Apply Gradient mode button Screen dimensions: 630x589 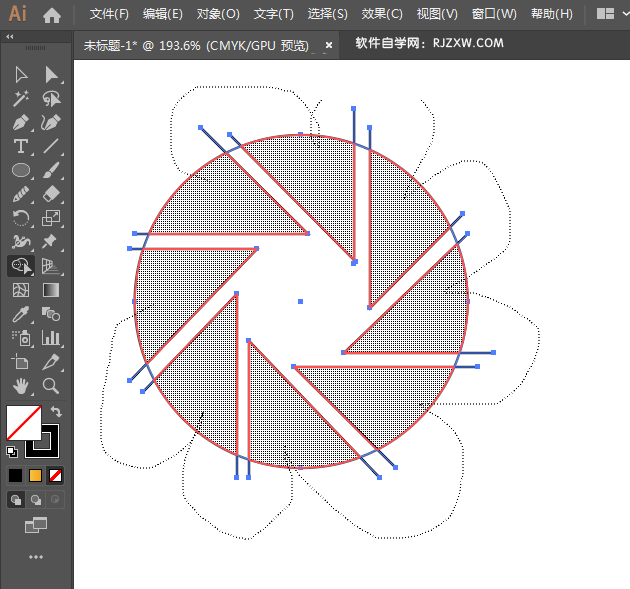pyautogui.click(x=35, y=476)
